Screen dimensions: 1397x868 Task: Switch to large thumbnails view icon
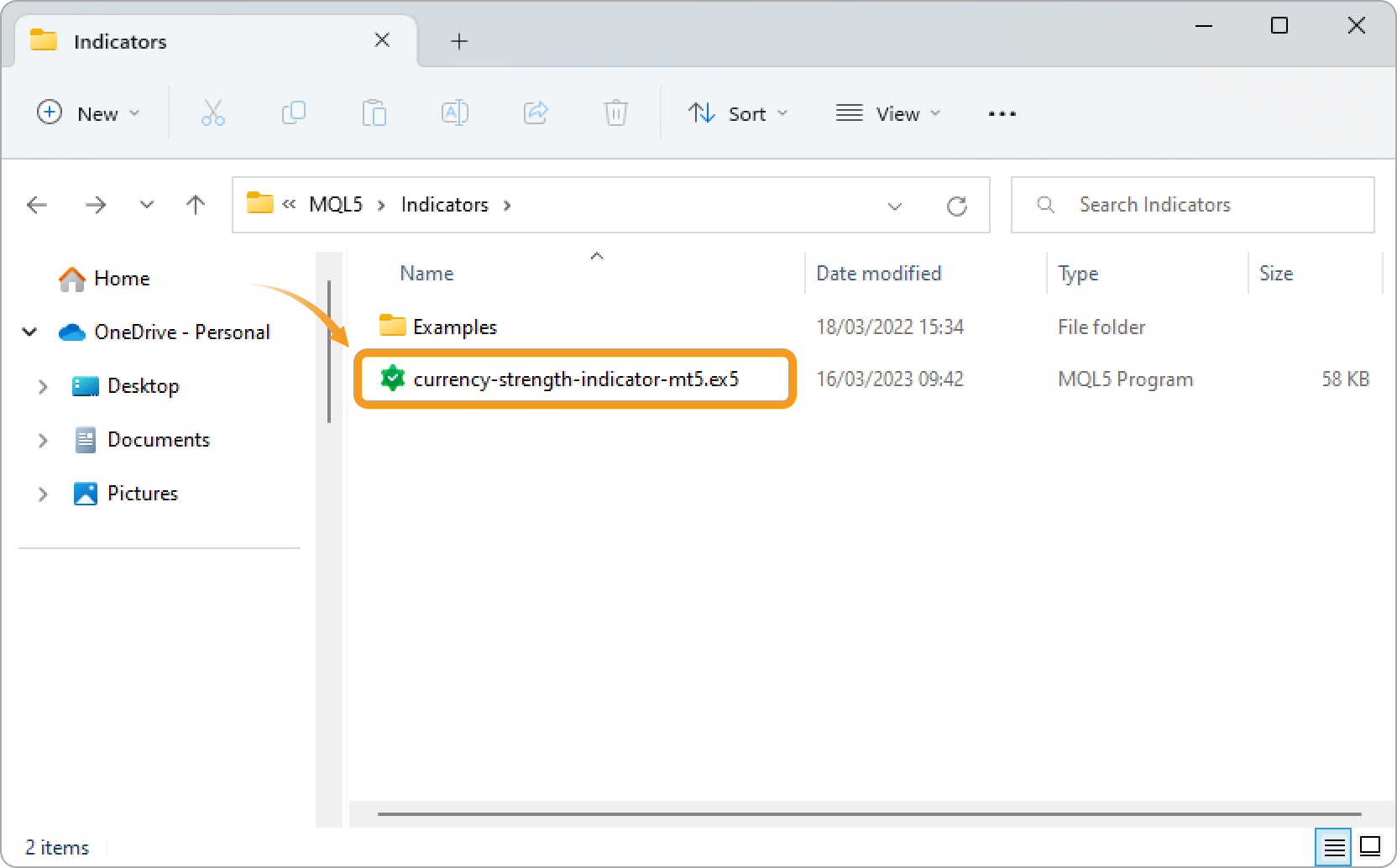1370,846
